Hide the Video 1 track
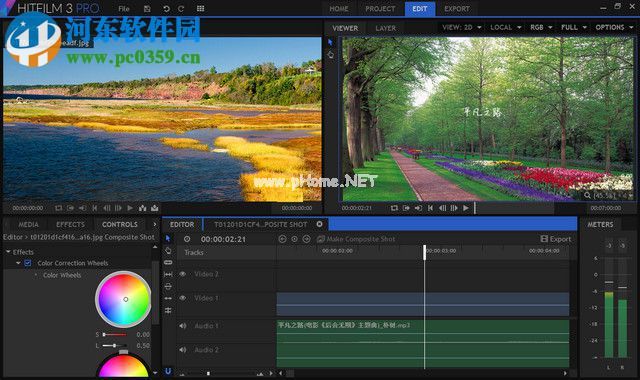640x380 pixels. [183, 298]
